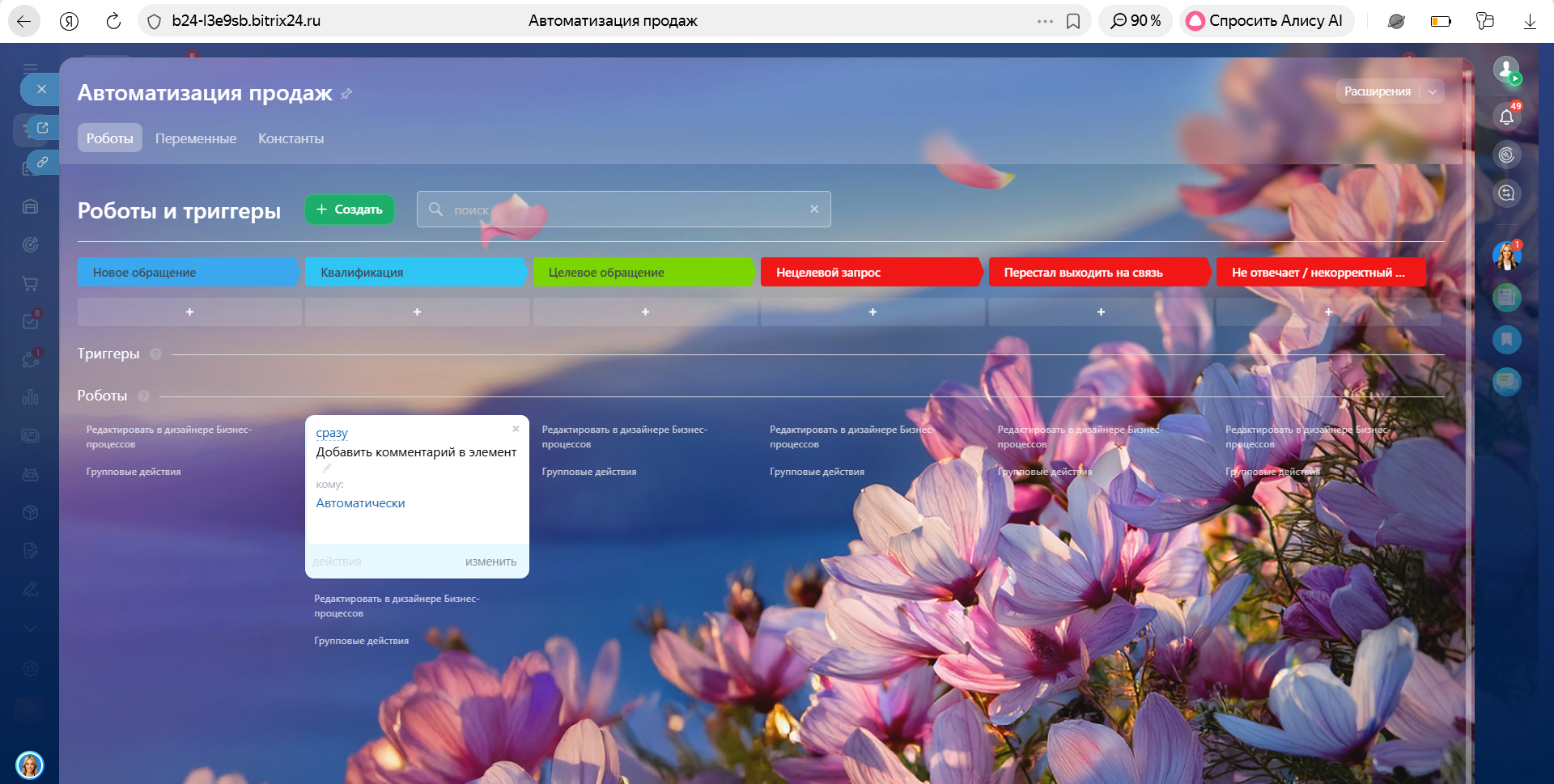
Task: Select the Перестал выходить на связь stage
Action: tap(1100, 272)
